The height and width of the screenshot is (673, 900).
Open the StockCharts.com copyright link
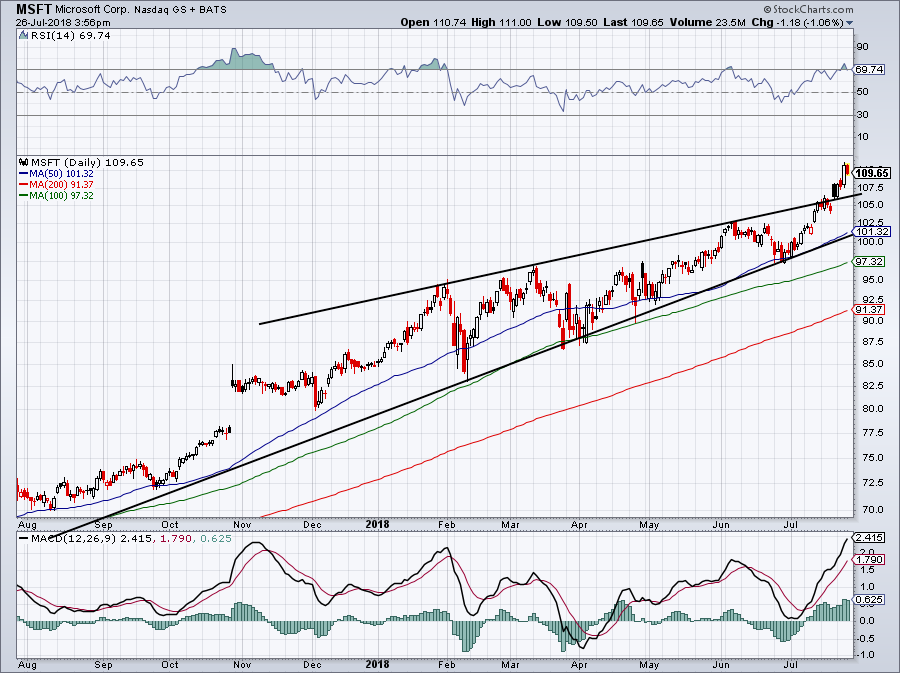pyautogui.click(x=808, y=9)
